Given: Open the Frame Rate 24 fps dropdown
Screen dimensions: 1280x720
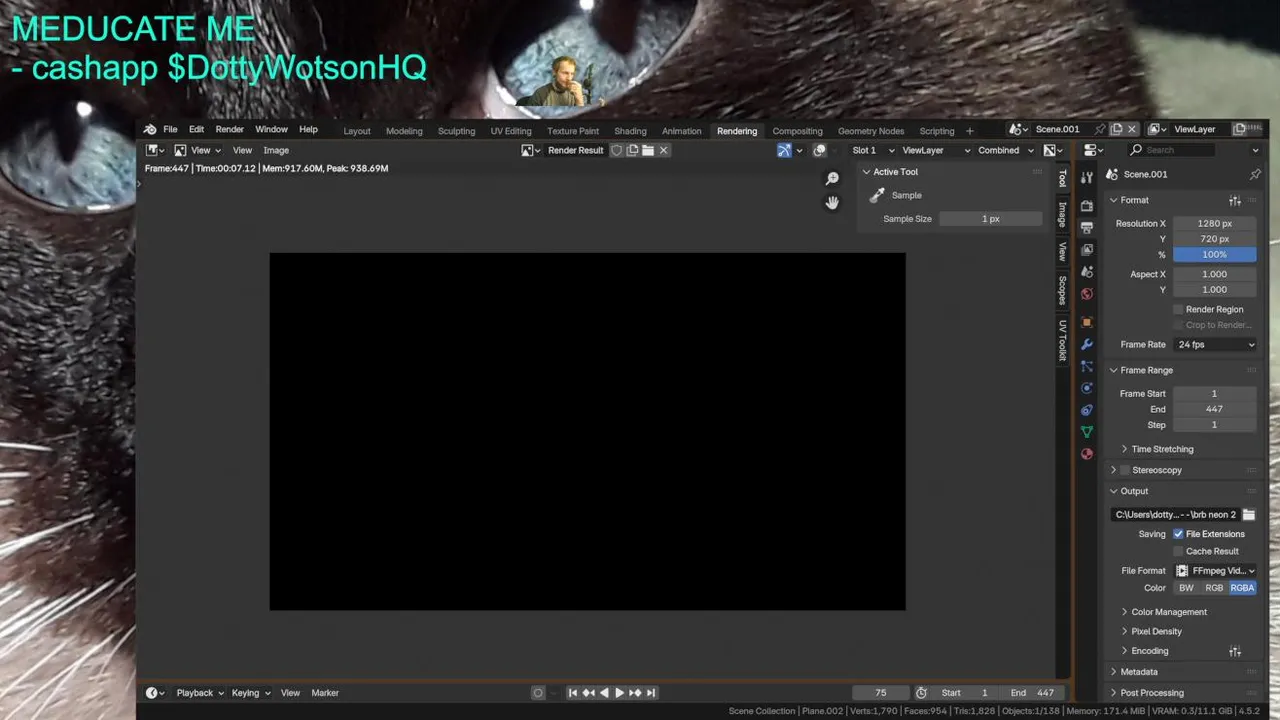Looking at the screenshot, I should pyautogui.click(x=1215, y=344).
